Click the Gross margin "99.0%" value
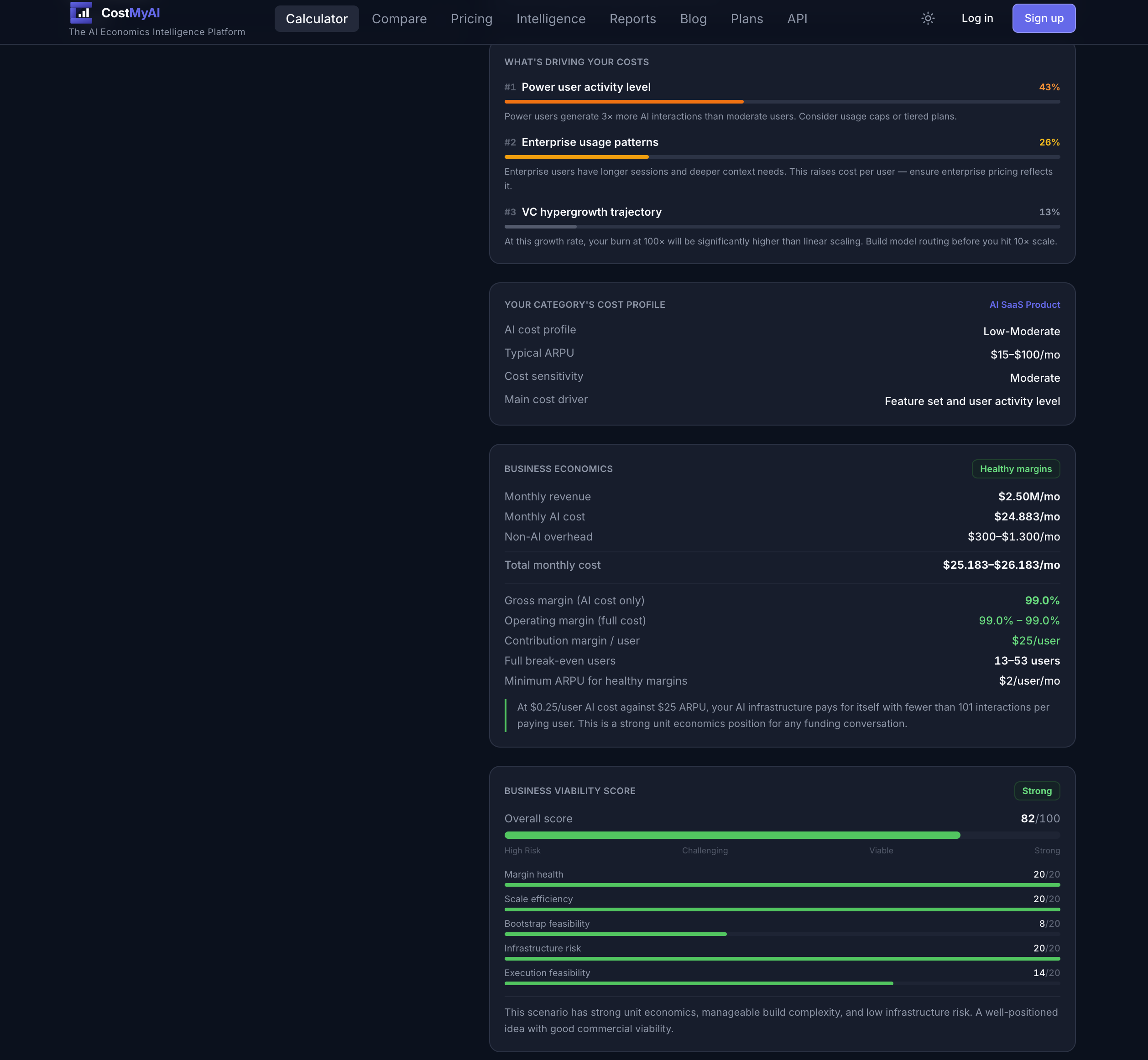1148x1060 pixels. tap(1042, 601)
